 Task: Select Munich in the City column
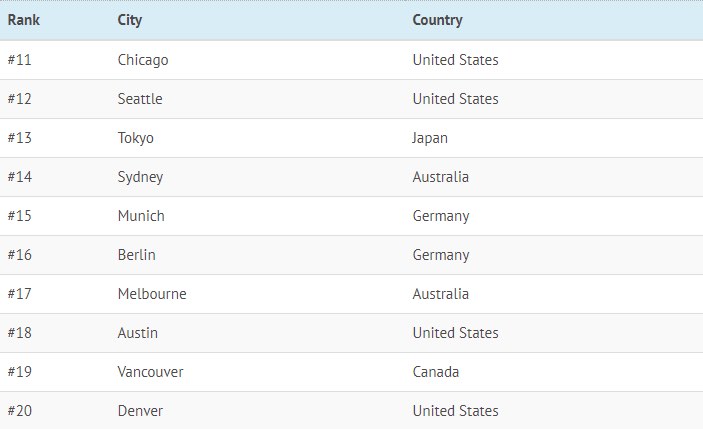pos(141,216)
